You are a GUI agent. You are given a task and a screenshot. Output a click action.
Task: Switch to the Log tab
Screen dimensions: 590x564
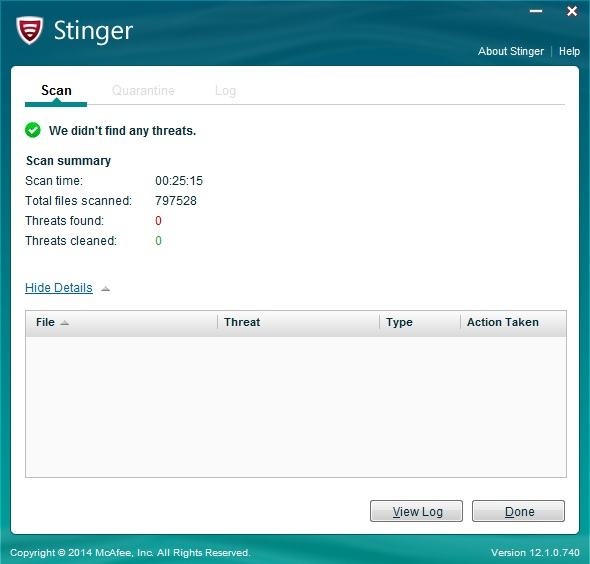[225, 91]
